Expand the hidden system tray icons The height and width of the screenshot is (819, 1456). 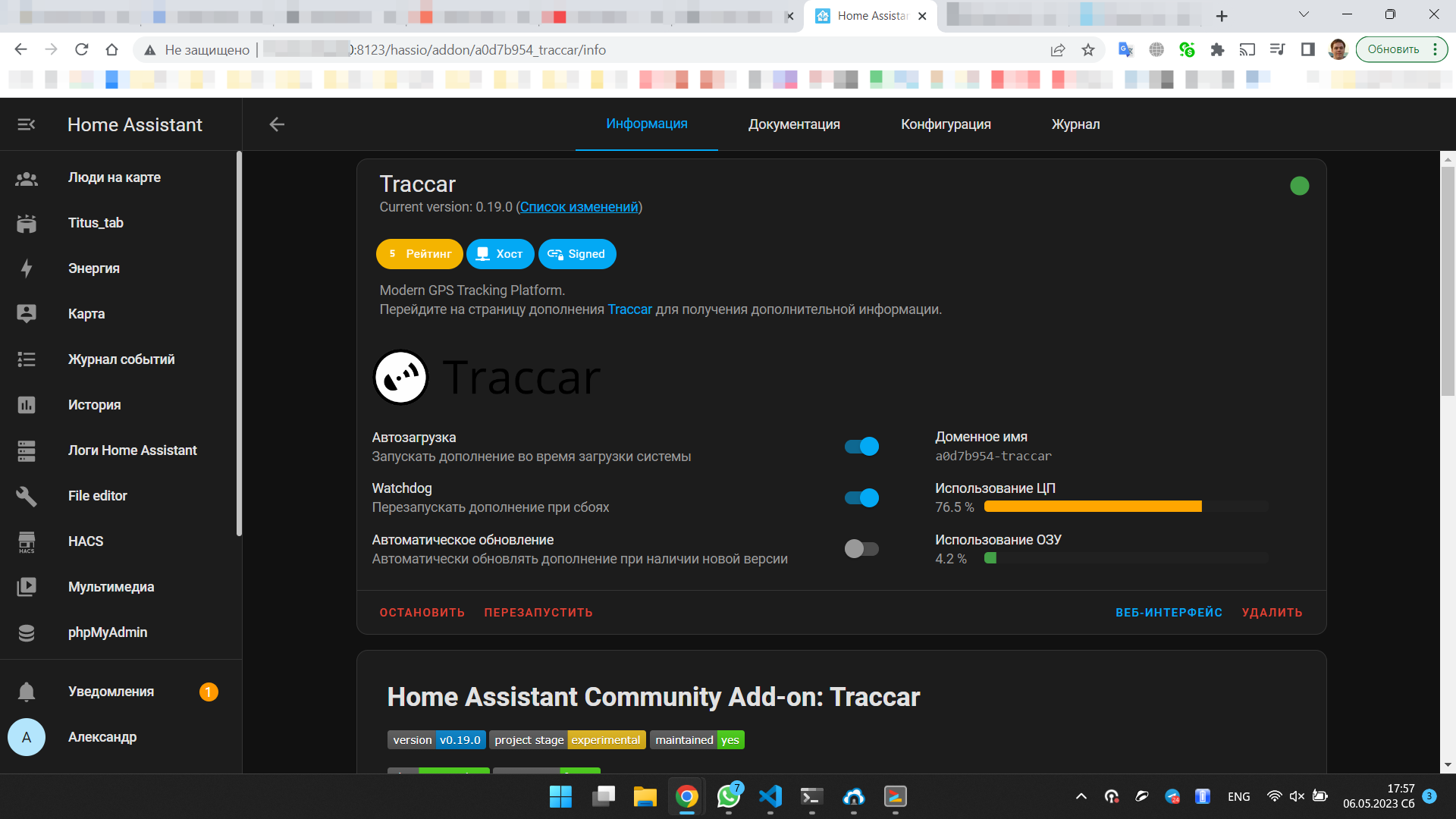tap(1081, 796)
